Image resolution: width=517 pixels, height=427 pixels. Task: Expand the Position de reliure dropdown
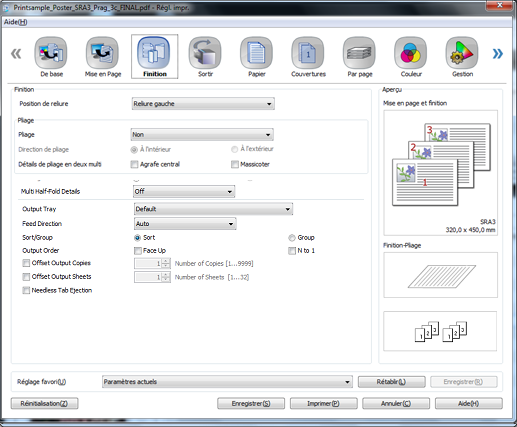203,104
